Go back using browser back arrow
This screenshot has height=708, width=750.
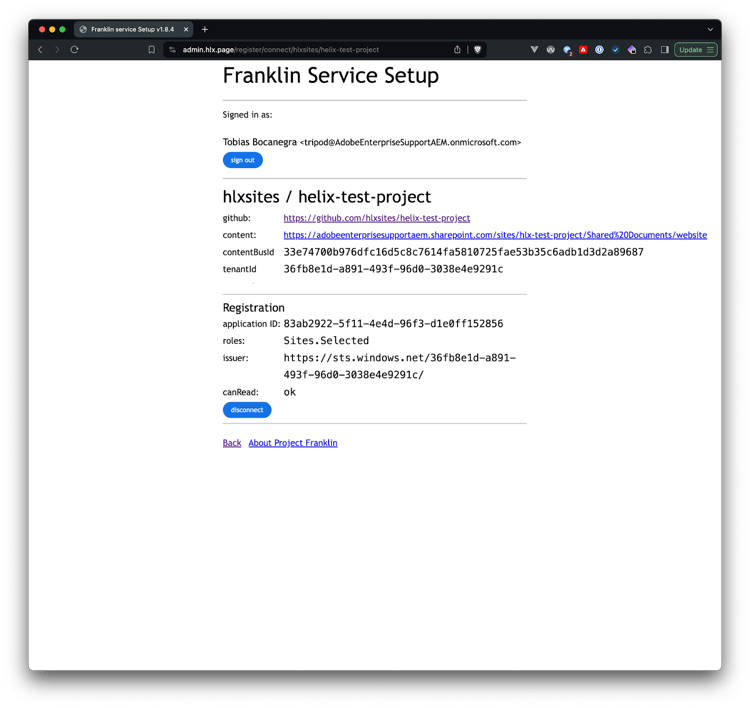tap(41, 49)
